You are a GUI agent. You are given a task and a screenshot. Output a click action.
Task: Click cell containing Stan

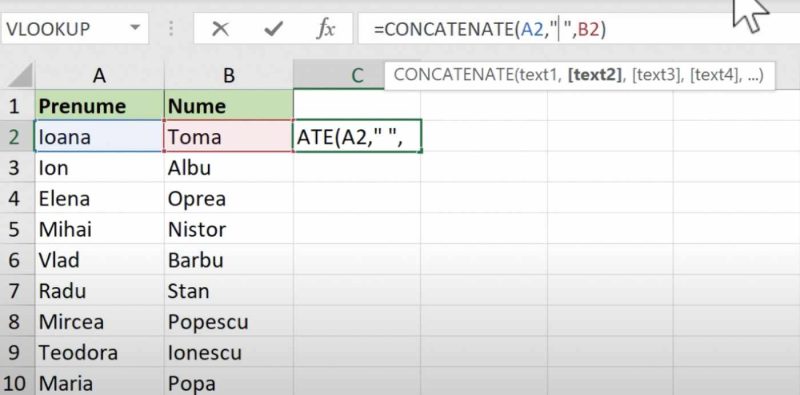click(x=229, y=291)
